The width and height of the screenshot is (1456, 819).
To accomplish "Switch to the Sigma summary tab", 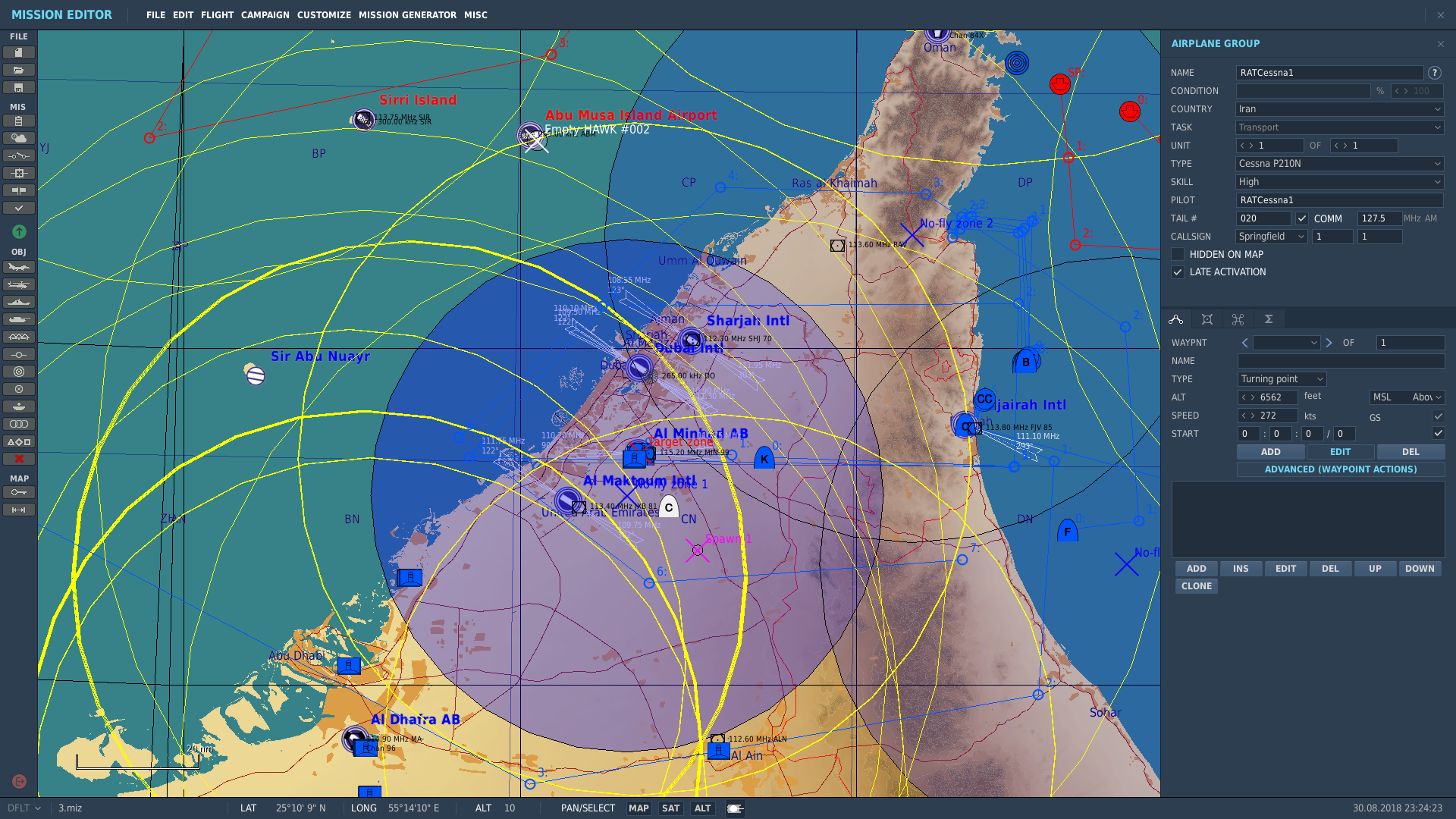I will 1268,319.
